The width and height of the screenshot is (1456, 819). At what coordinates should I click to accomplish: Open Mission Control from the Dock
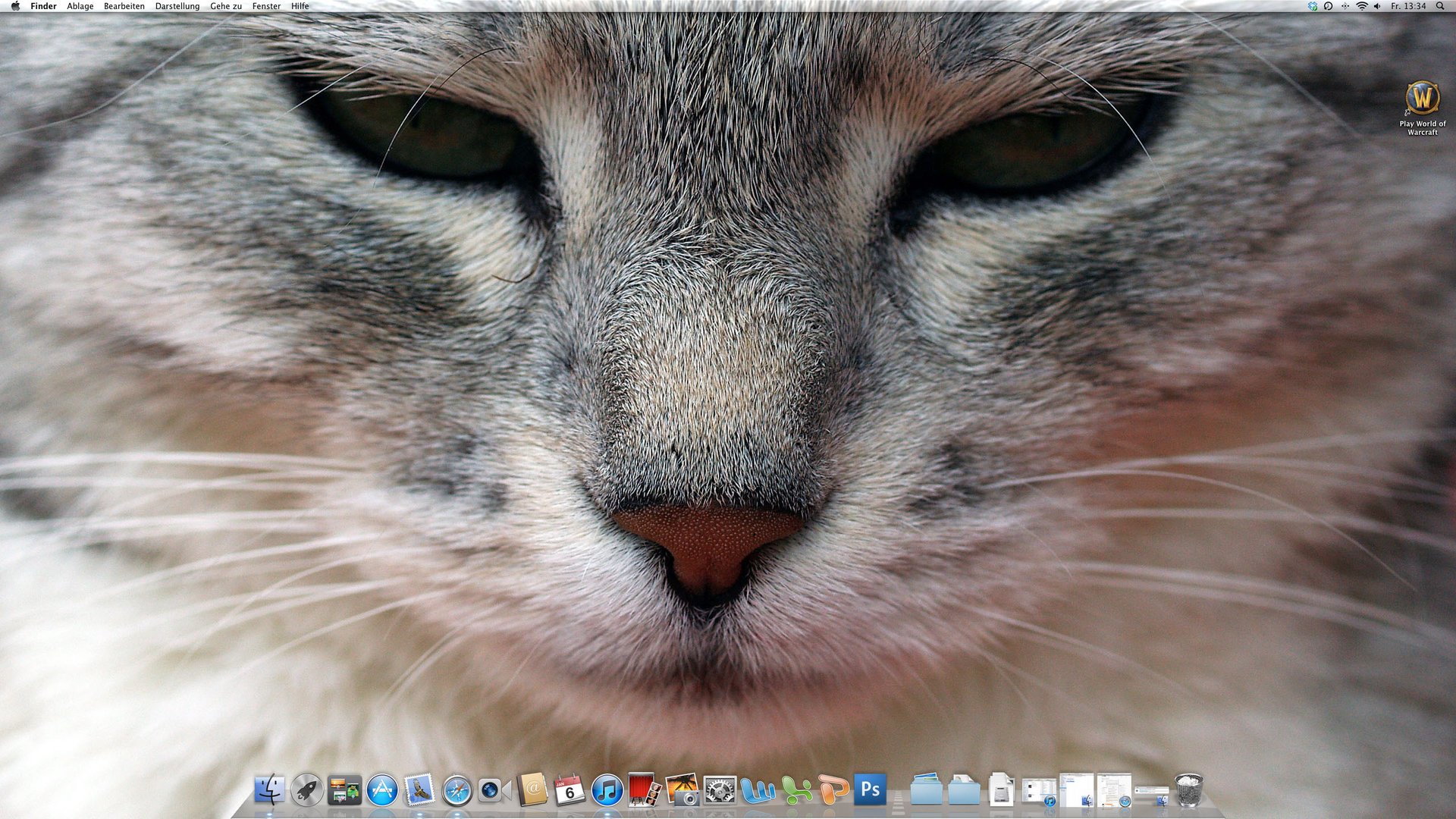click(344, 790)
